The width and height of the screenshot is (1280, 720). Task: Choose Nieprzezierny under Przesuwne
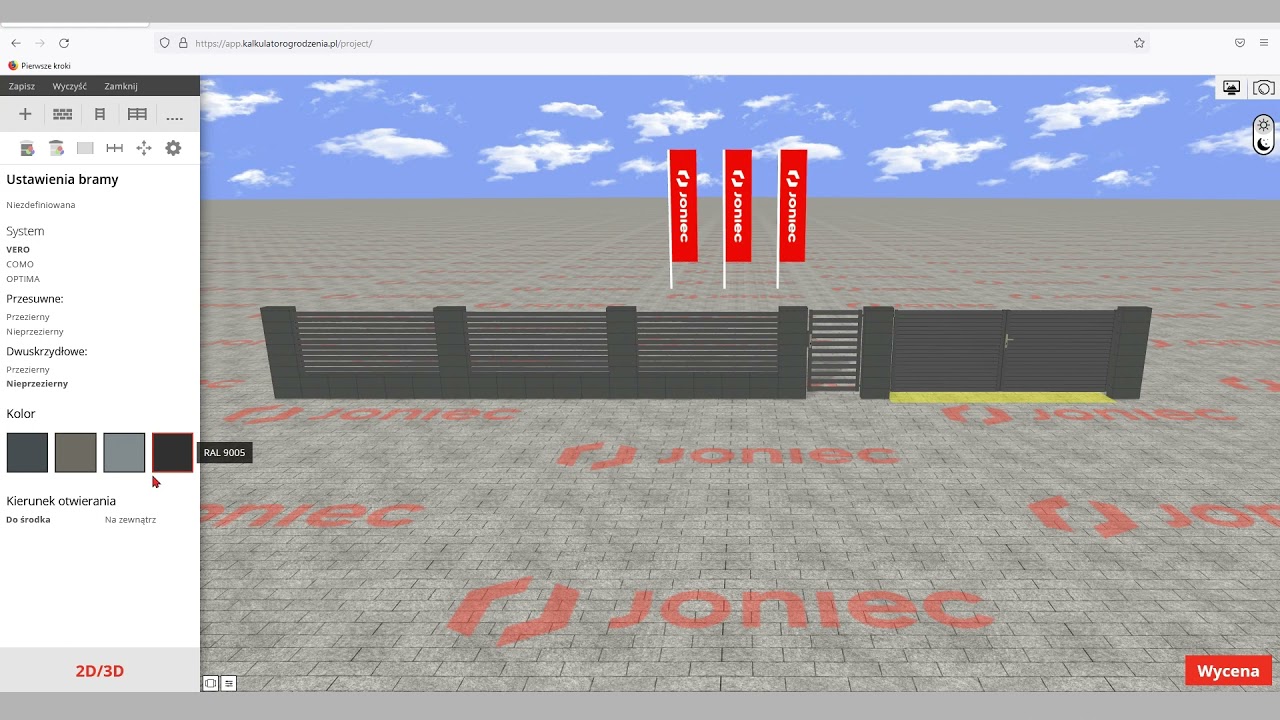pos(35,332)
